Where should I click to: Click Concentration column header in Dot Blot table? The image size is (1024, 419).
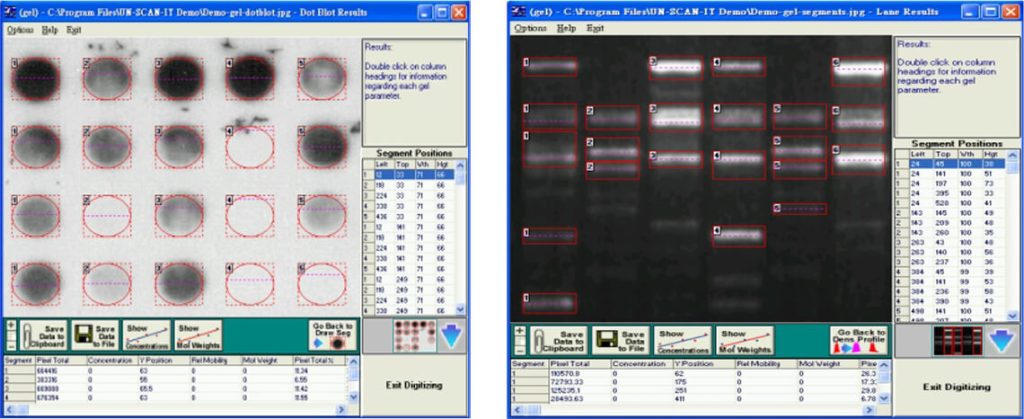110,360
